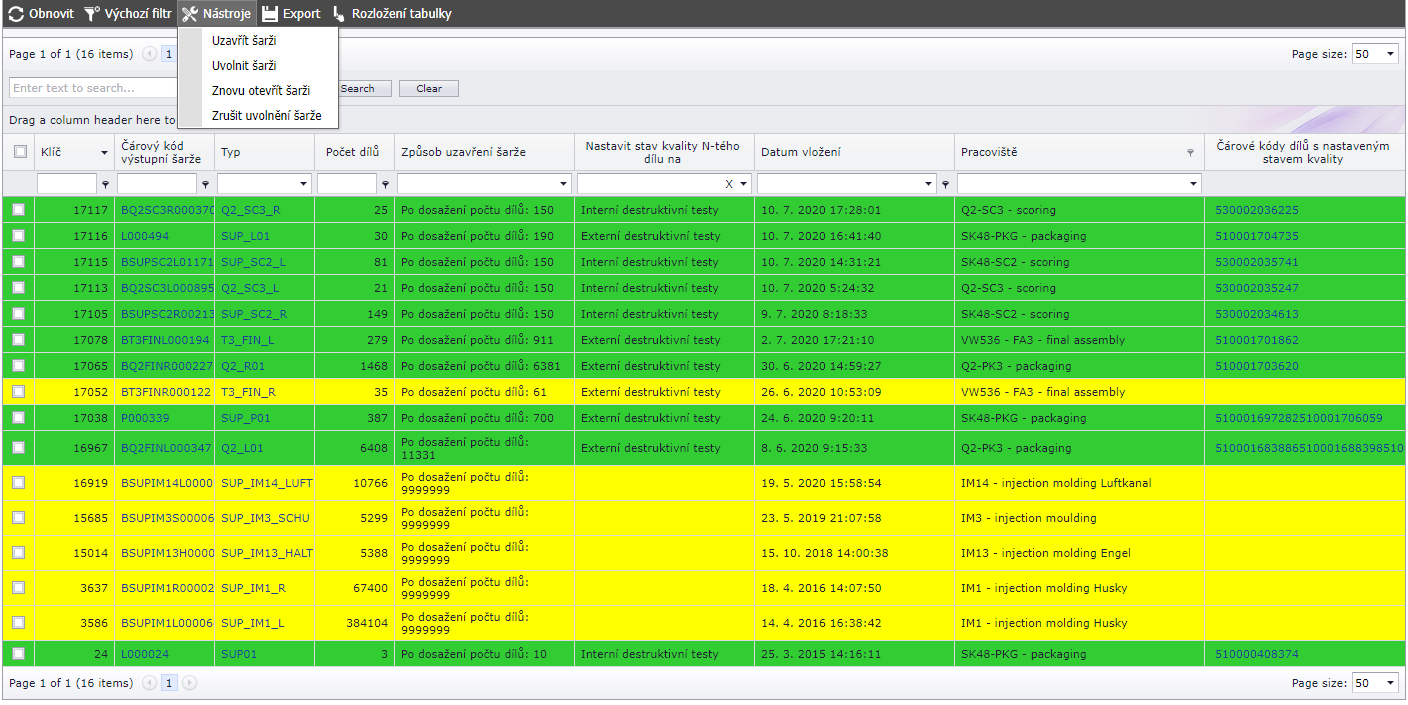Click the Obnovit refresh icon

(x=16, y=14)
